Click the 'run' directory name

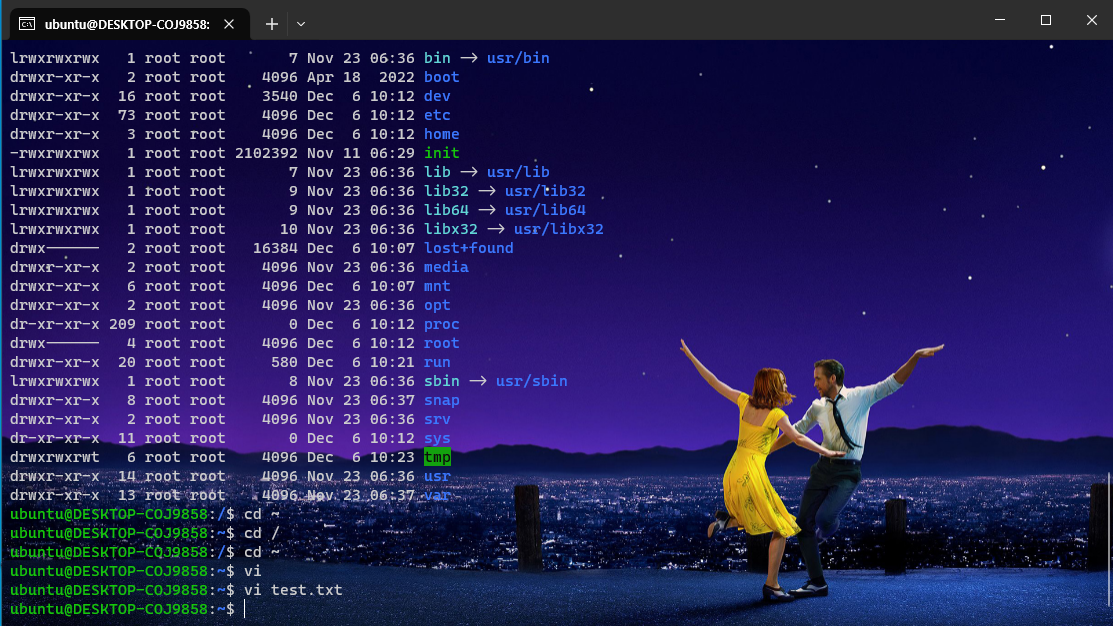pyautogui.click(x=437, y=362)
